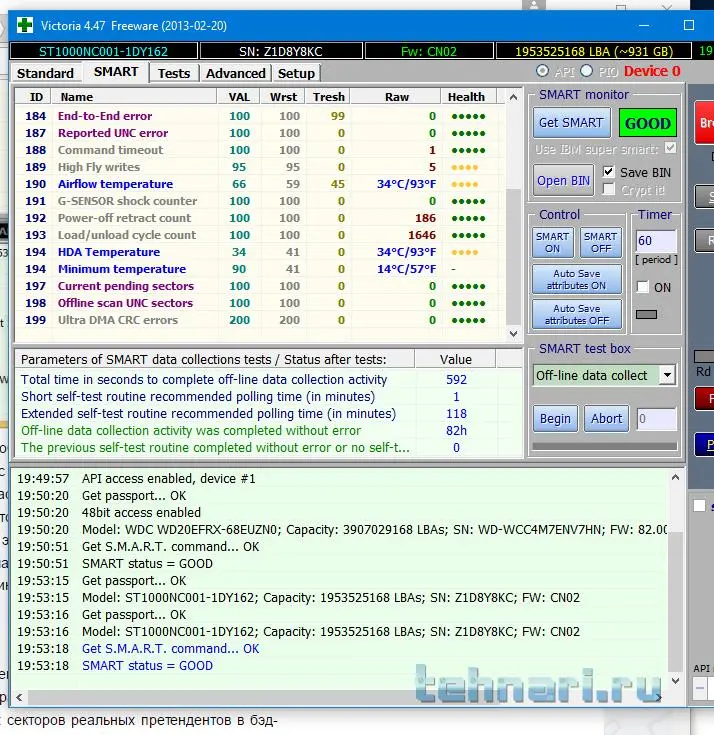Select Load/unload cycle count row
The height and width of the screenshot is (735, 714).
point(260,235)
